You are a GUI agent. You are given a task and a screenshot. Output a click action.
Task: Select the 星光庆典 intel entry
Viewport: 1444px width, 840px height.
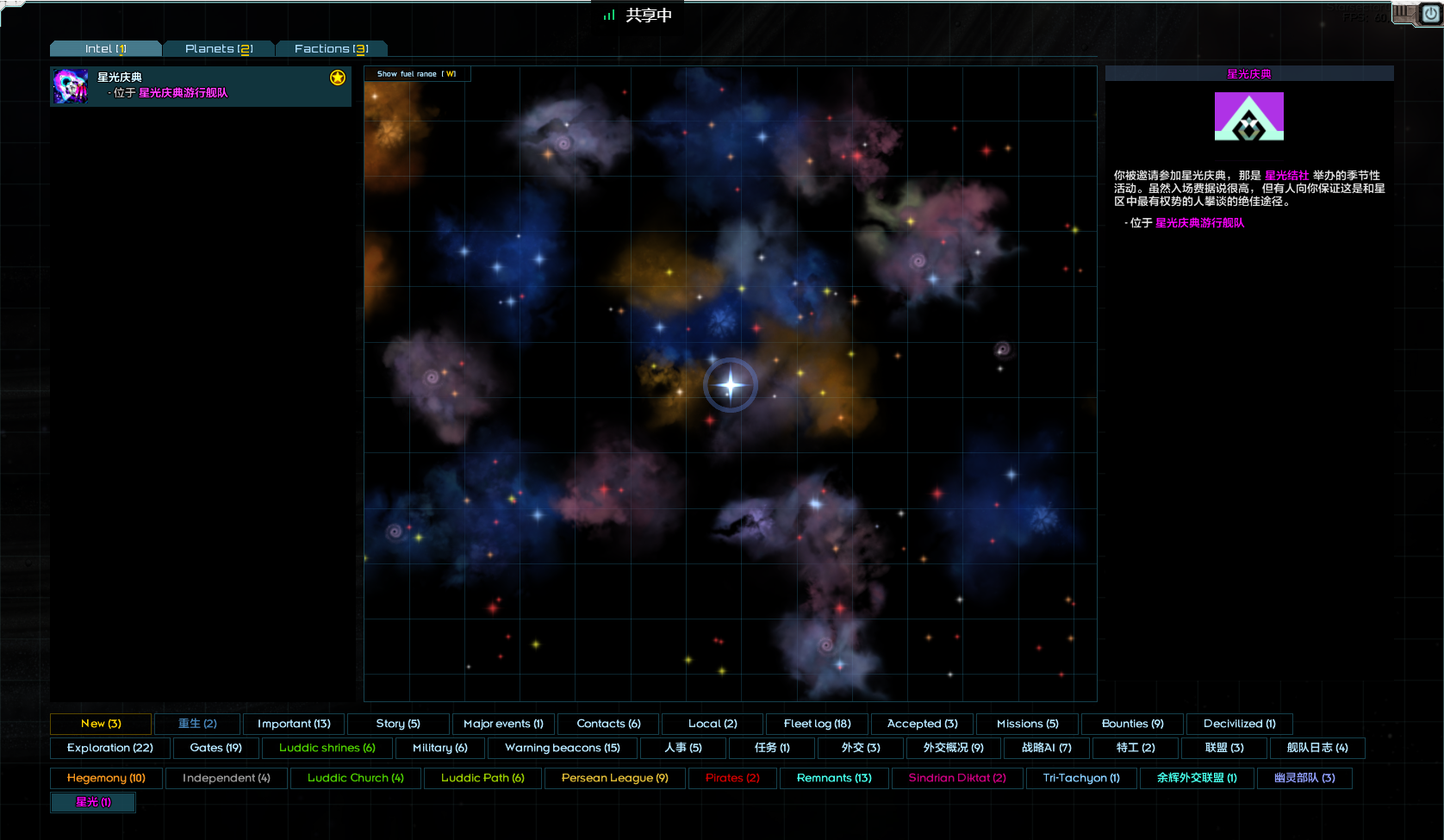click(x=207, y=86)
